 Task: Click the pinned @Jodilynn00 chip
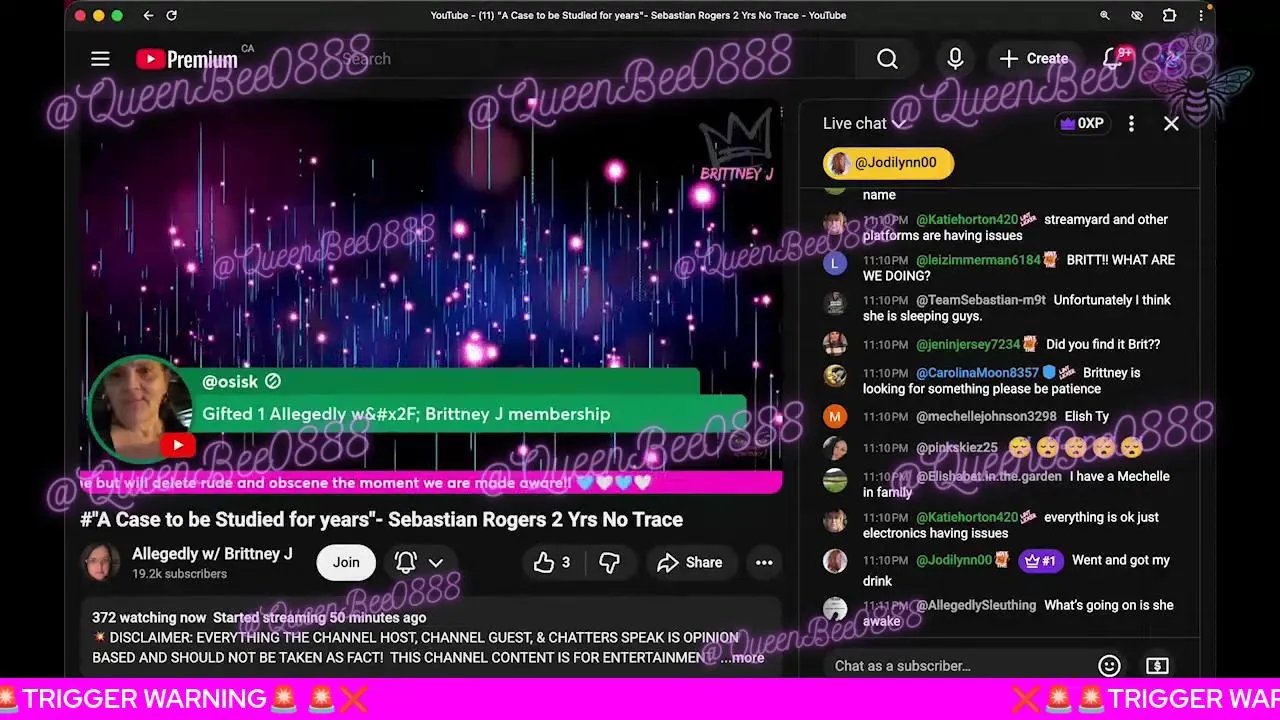click(x=888, y=163)
